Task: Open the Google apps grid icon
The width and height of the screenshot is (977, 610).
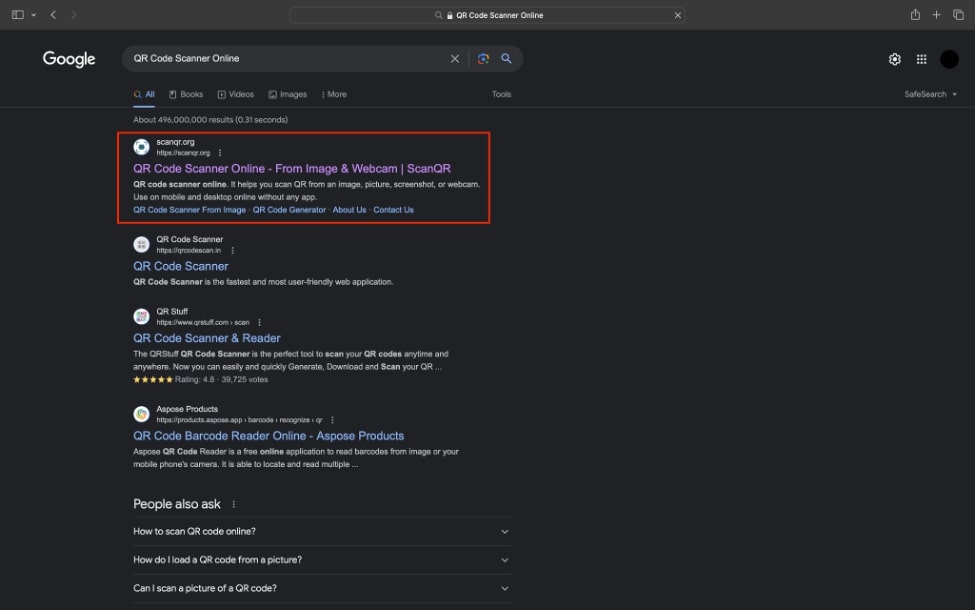Action: click(x=921, y=60)
